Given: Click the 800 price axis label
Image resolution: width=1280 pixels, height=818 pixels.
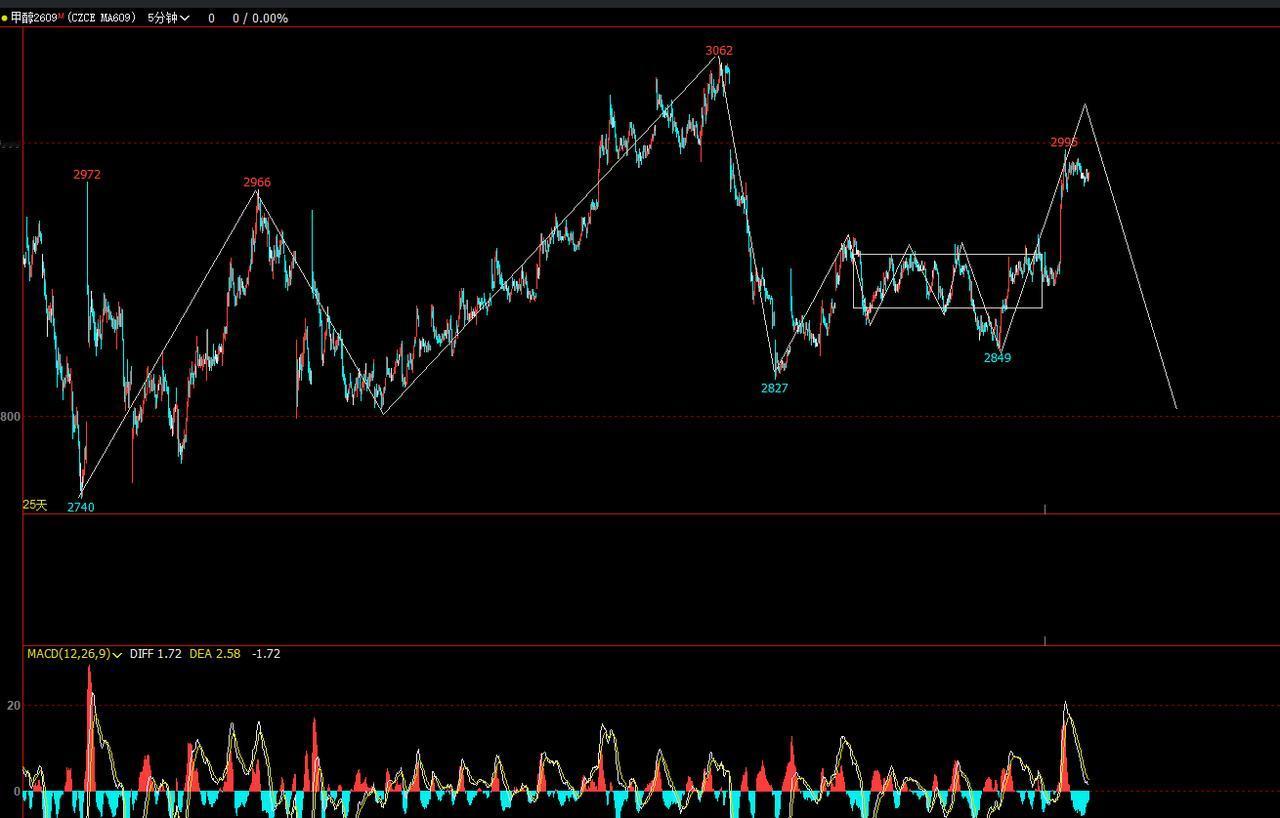Looking at the screenshot, I should (x=10, y=416).
